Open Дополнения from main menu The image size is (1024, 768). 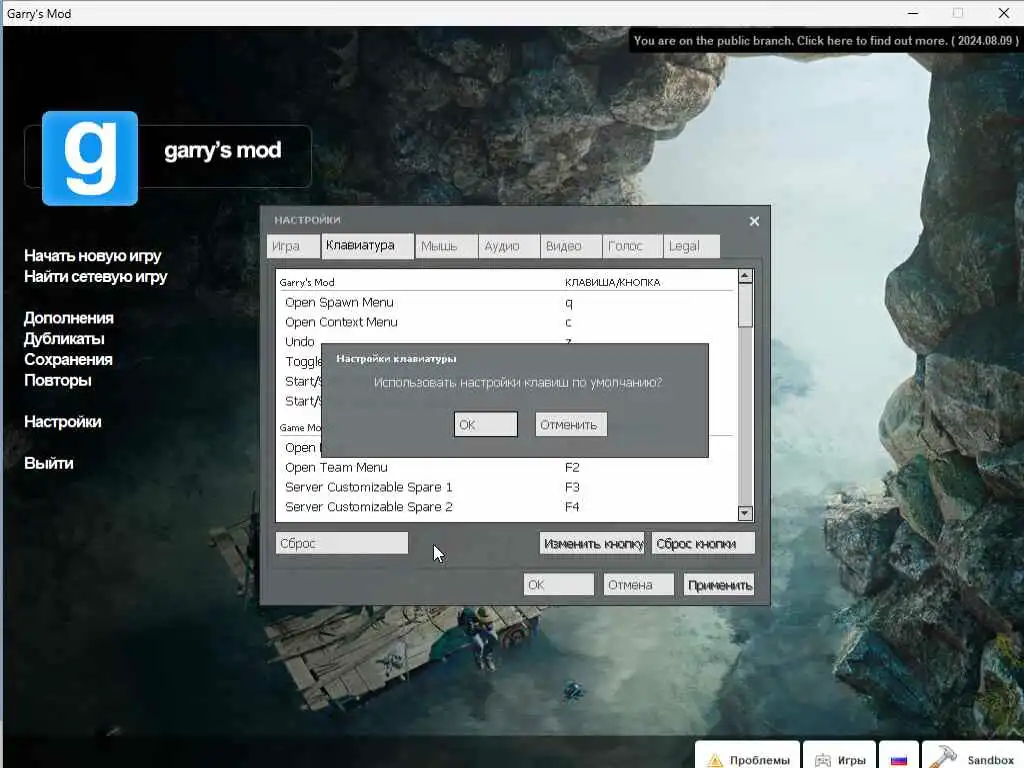tap(69, 318)
